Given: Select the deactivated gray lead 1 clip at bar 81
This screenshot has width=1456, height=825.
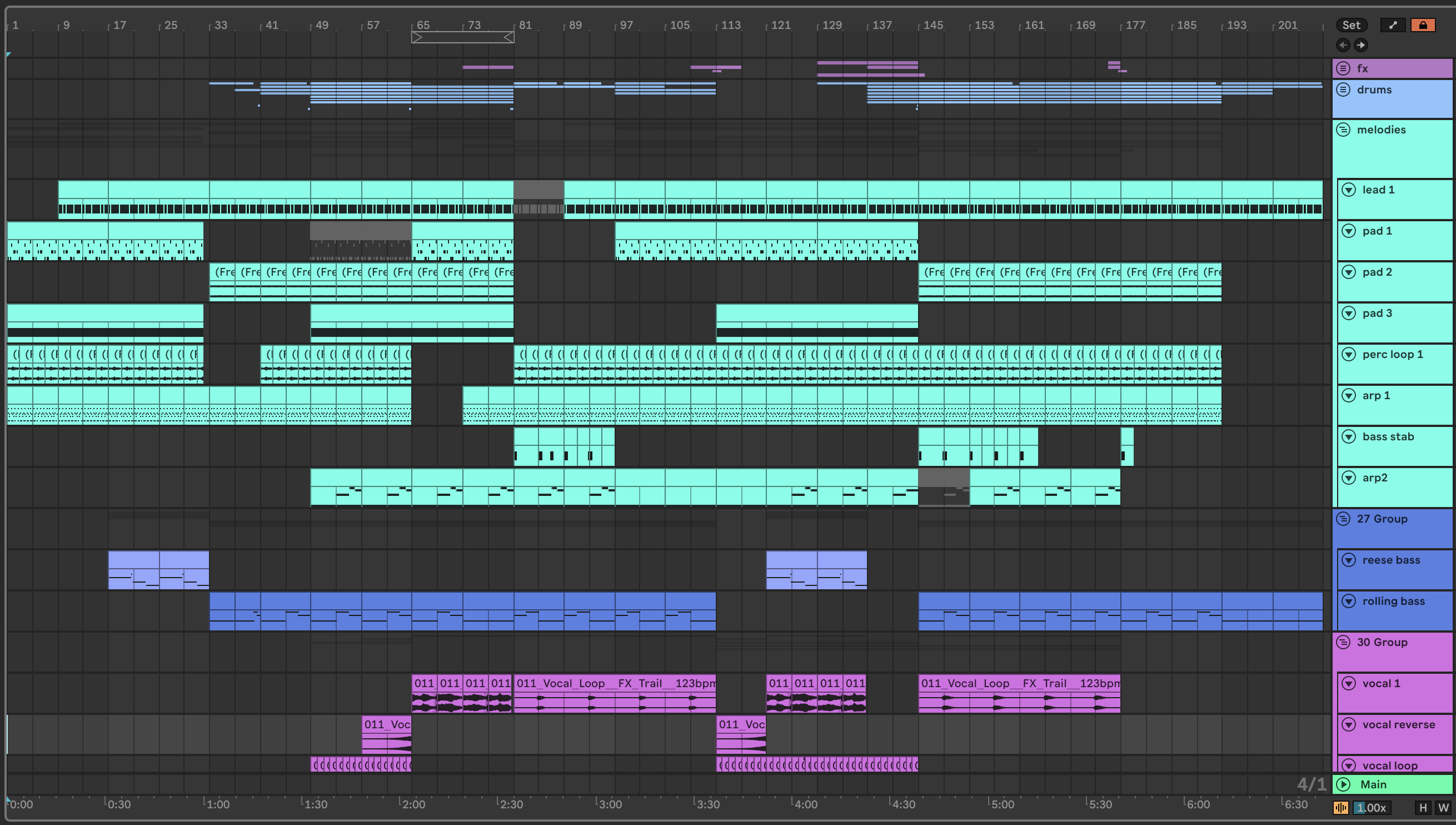Looking at the screenshot, I should (538, 200).
